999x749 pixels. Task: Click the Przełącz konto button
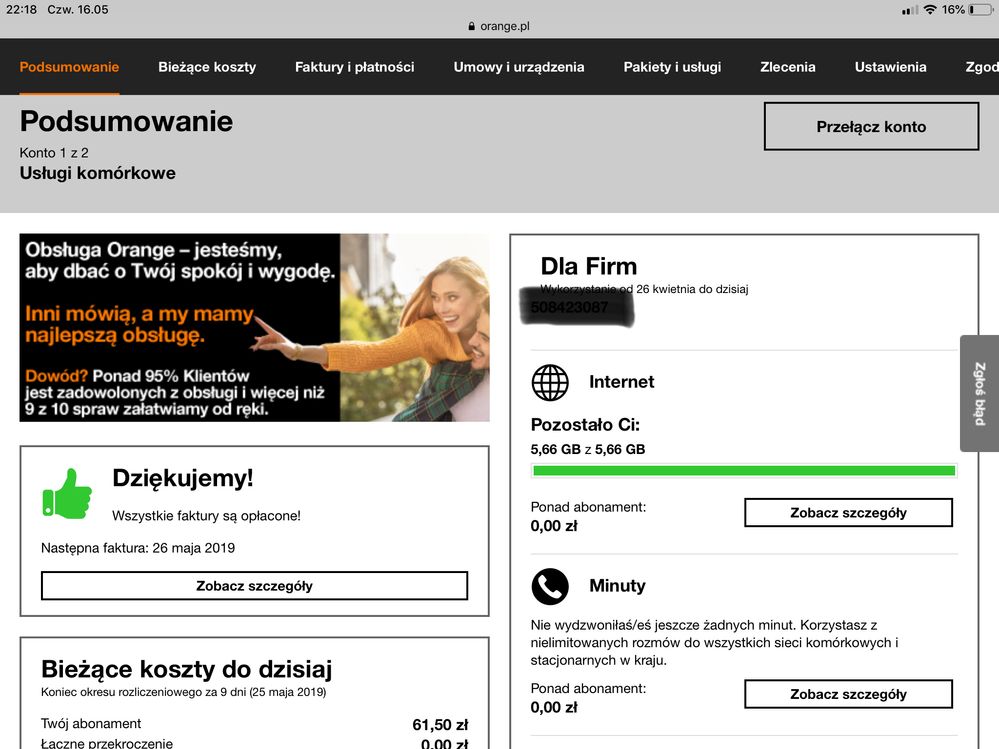(871, 126)
